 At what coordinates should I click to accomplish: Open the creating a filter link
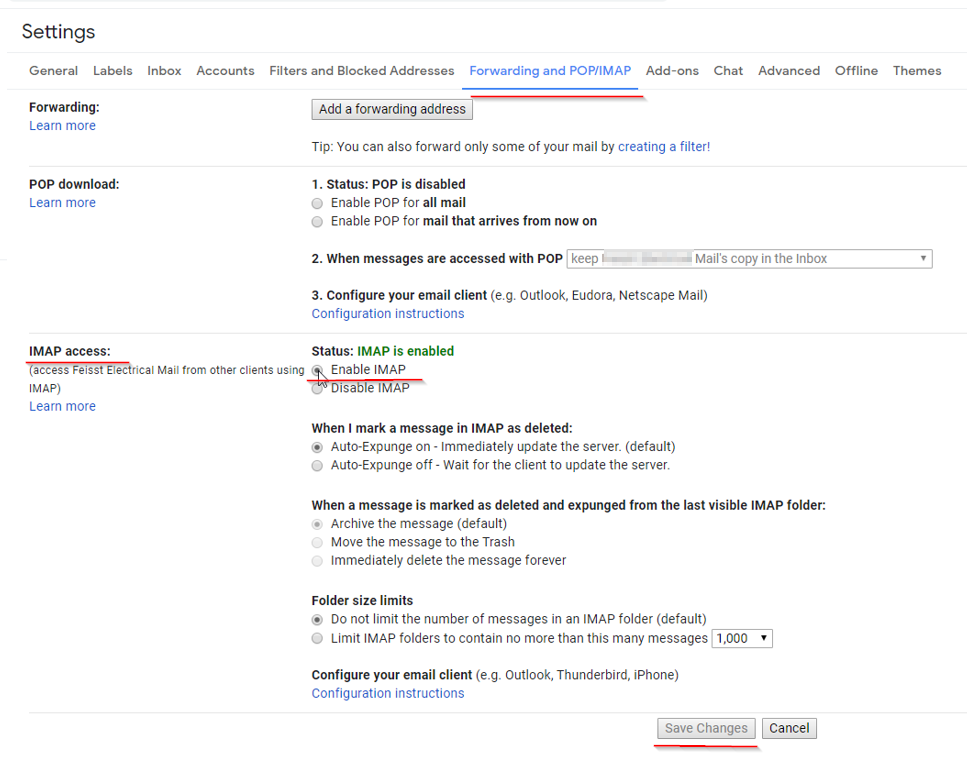[x=663, y=146]
